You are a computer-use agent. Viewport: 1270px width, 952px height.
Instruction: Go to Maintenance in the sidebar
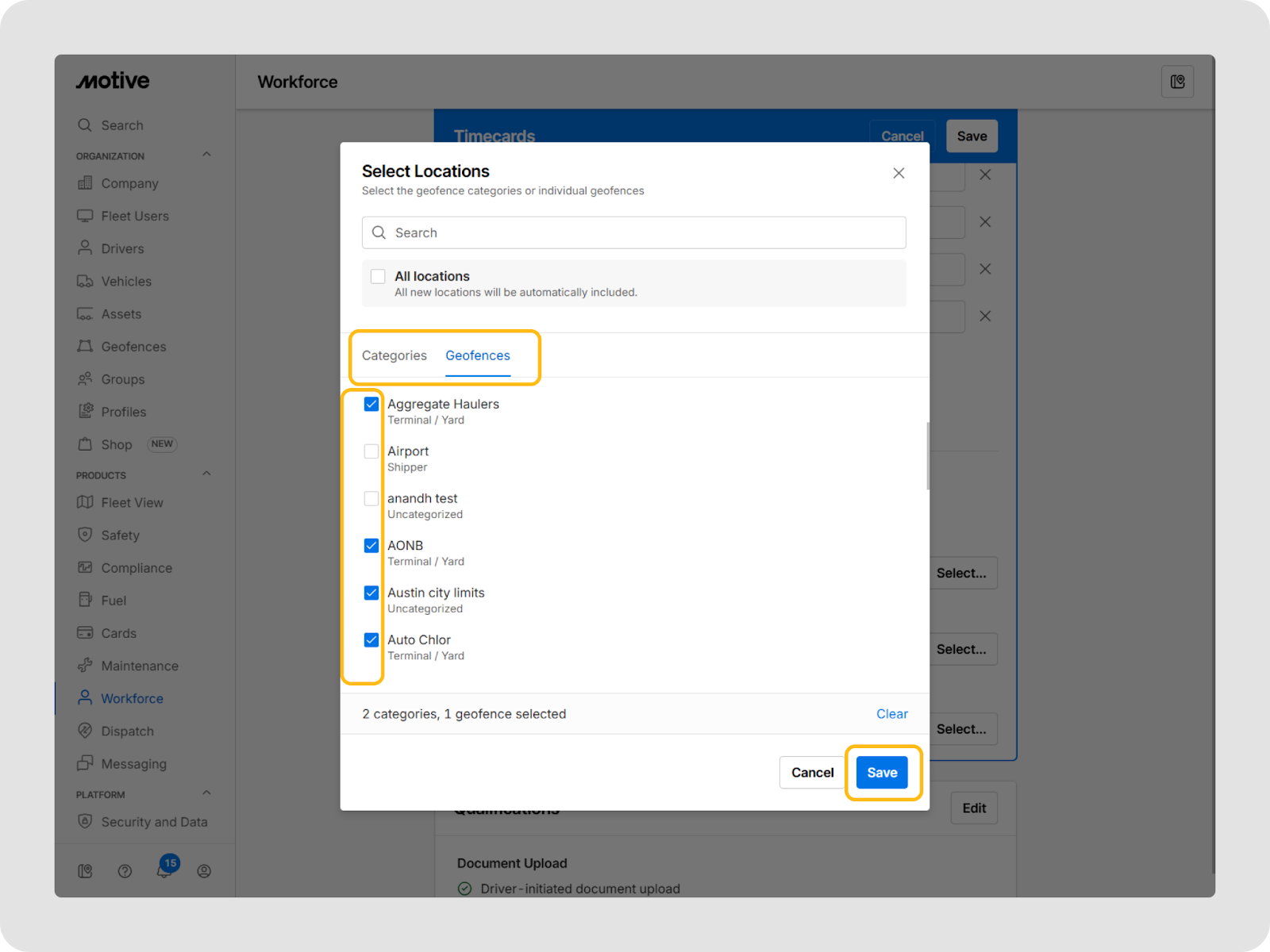pyautogui.click(x=139, y=666)
